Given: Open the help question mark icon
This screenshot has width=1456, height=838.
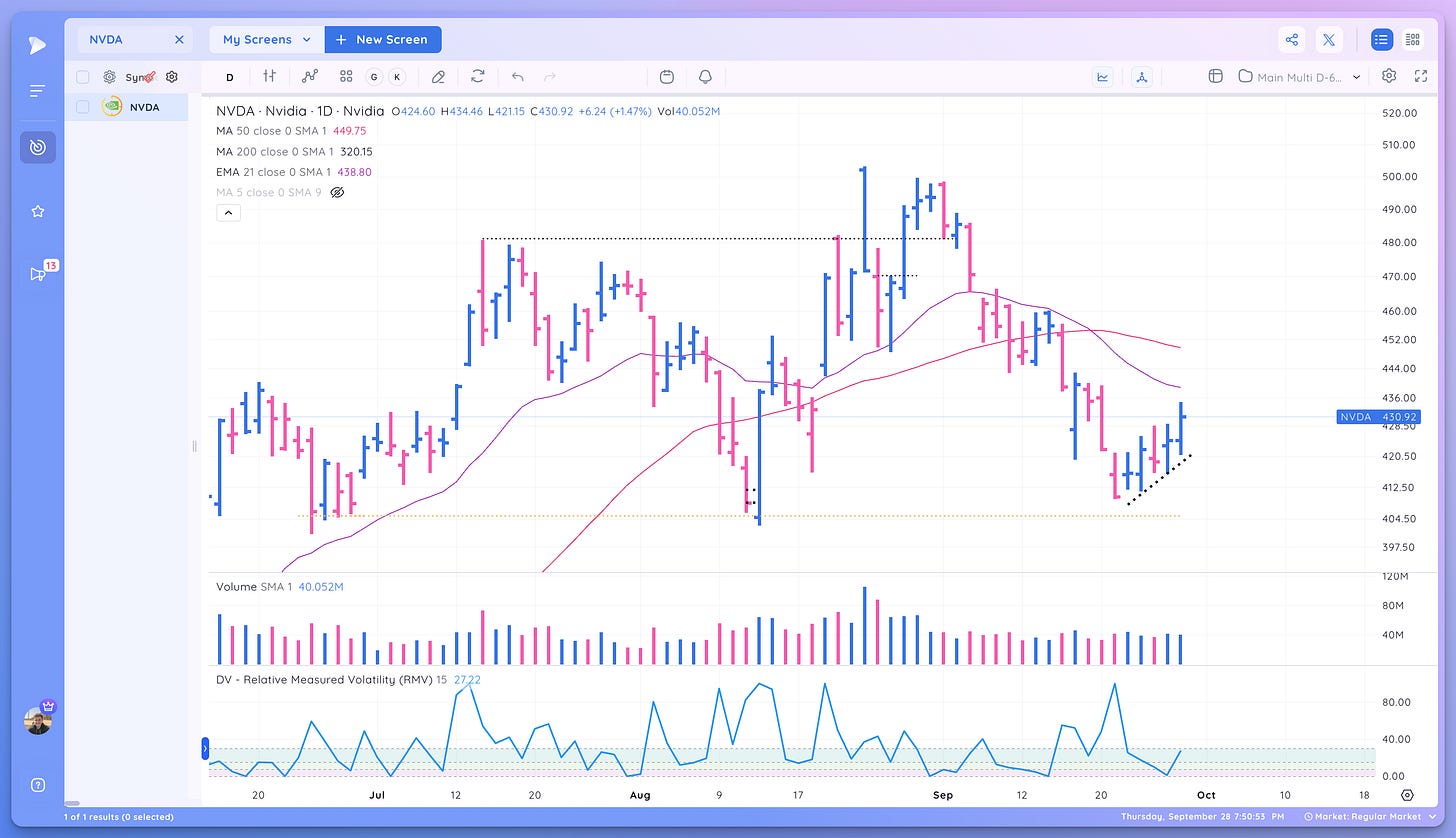Looking at the screenshot, I should (38, 785).
